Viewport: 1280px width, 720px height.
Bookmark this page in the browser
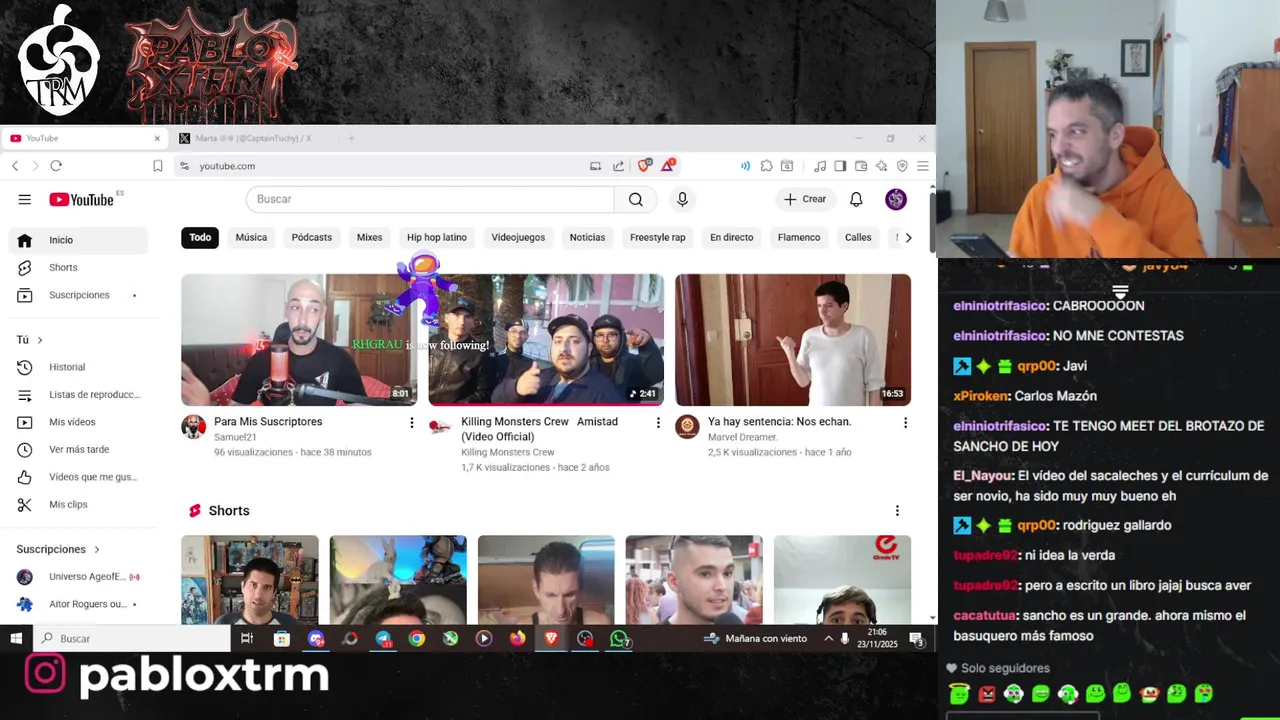pyautogui.click(x=157, y=166)
